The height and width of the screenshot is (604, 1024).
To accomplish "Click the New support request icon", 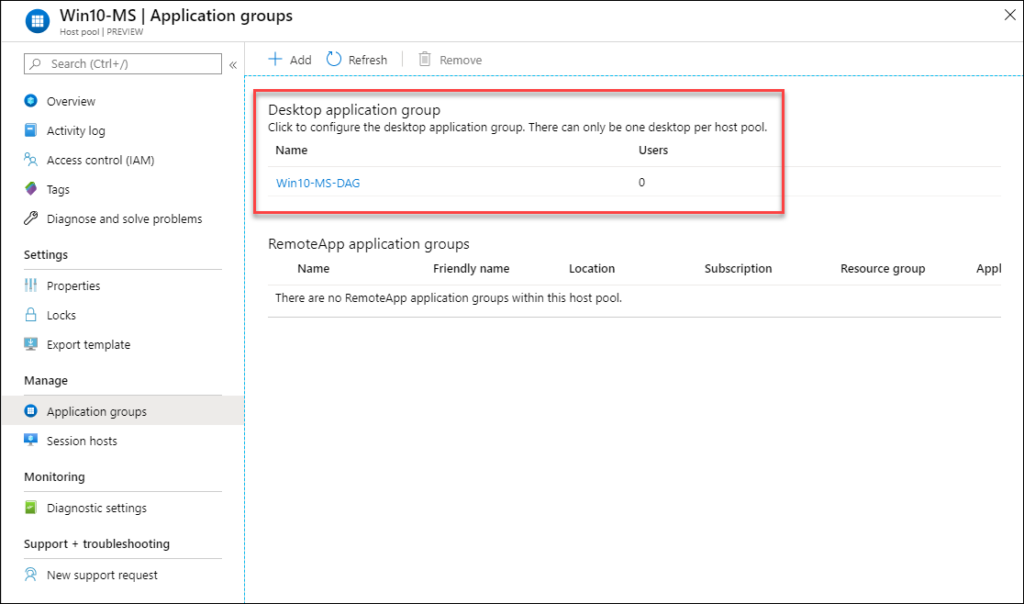I will click(x=31, y=575).
